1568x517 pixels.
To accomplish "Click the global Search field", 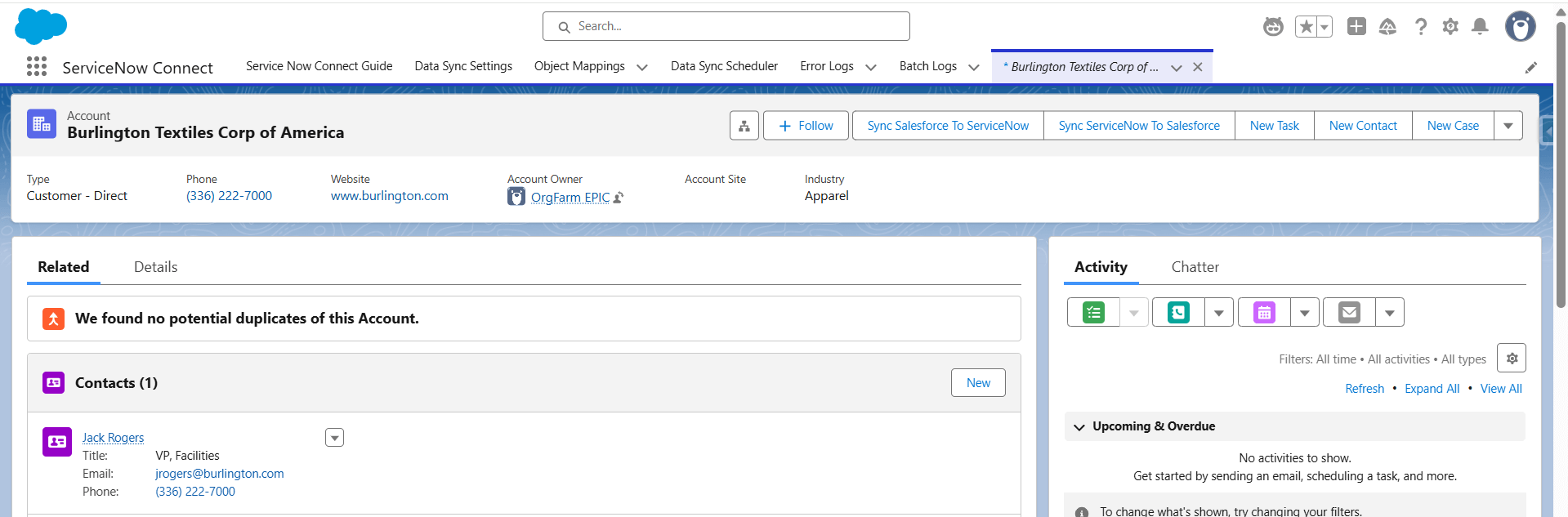I will click(x=726, y=26).
